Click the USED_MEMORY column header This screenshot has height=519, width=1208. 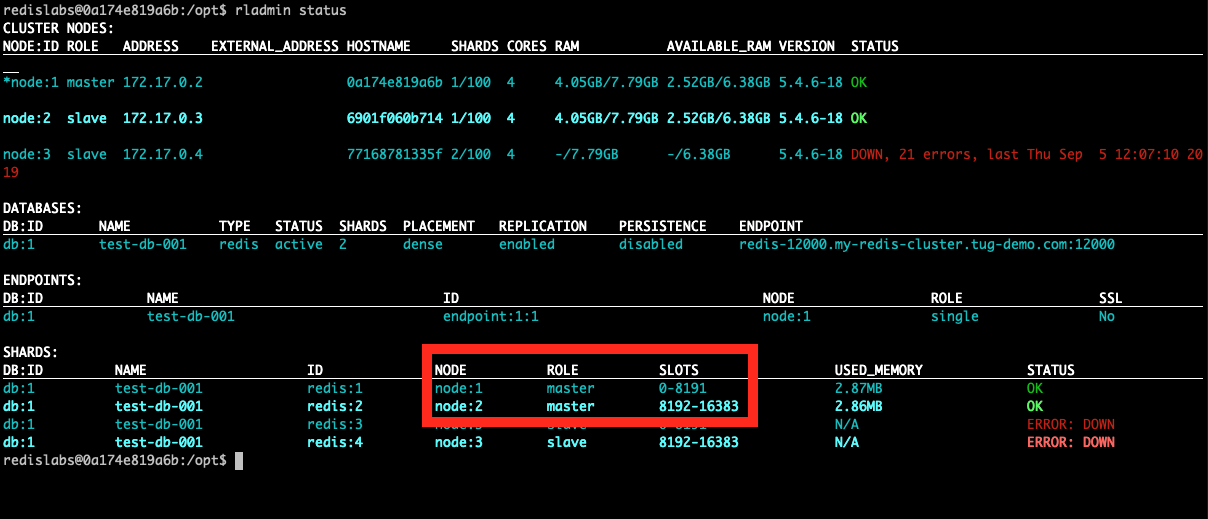(879, 370)
